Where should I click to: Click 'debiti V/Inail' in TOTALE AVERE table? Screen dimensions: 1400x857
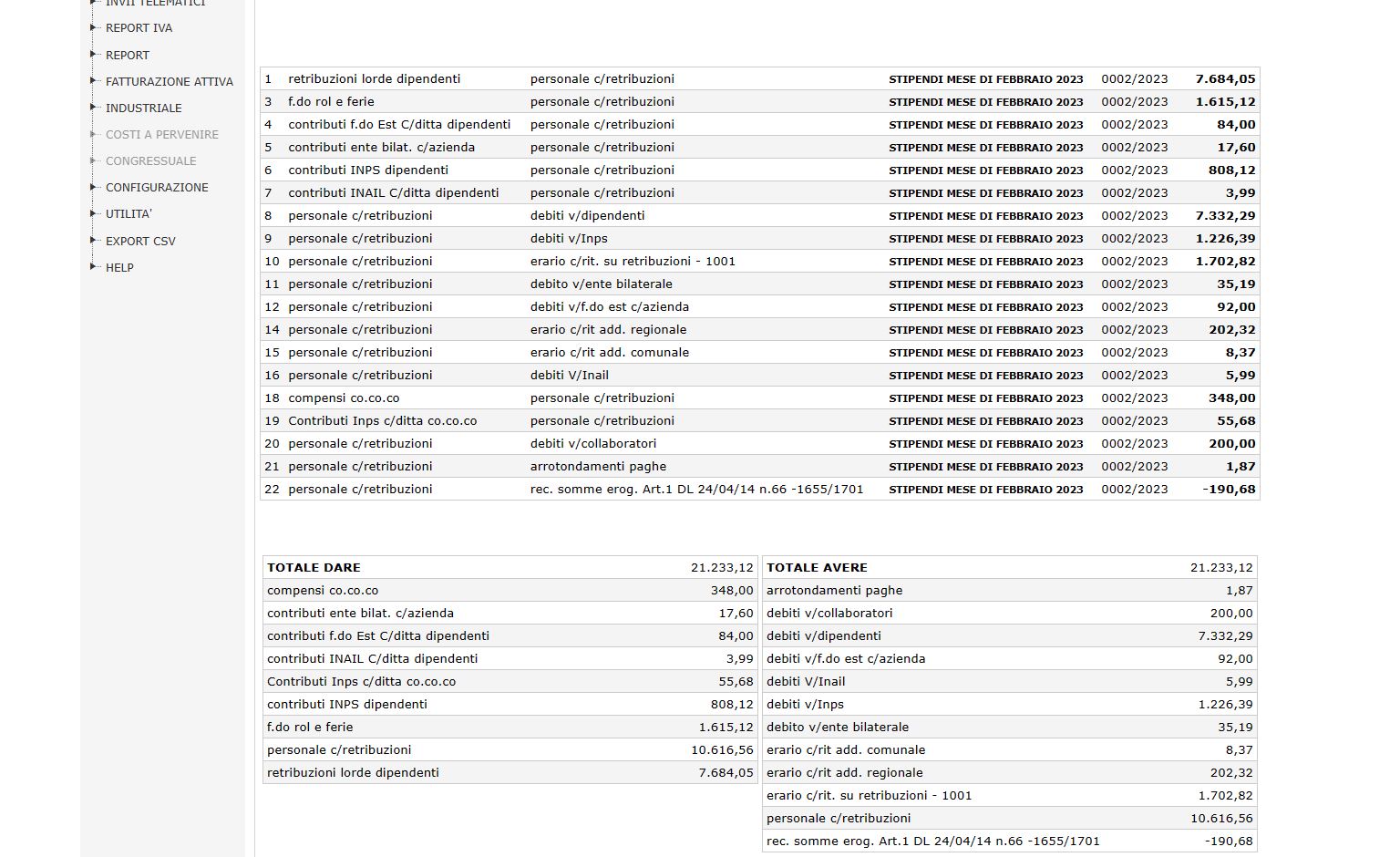pos(806,681)
